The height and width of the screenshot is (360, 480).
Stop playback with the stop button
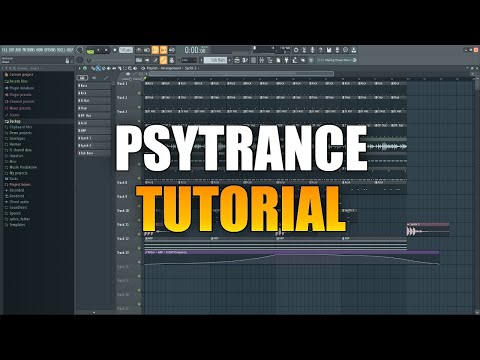point(106,50)
